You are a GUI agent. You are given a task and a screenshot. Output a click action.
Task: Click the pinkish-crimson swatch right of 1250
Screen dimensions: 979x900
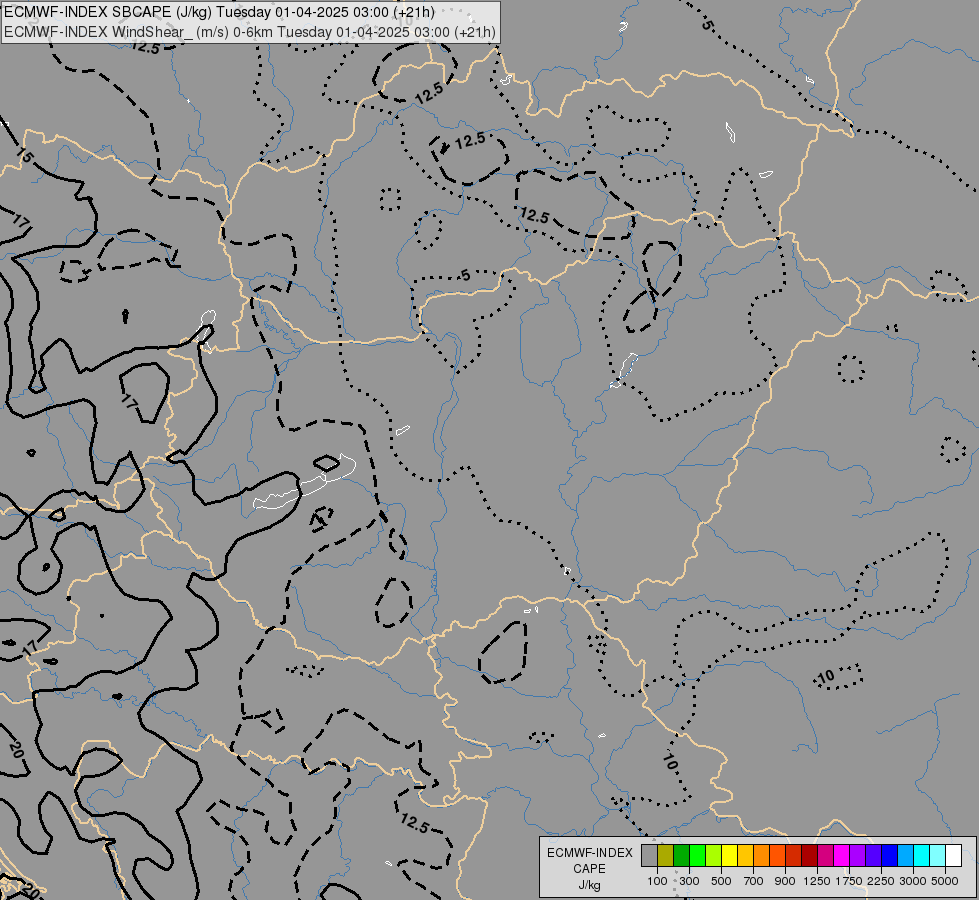pyautogui.click(x=825, y=855)
